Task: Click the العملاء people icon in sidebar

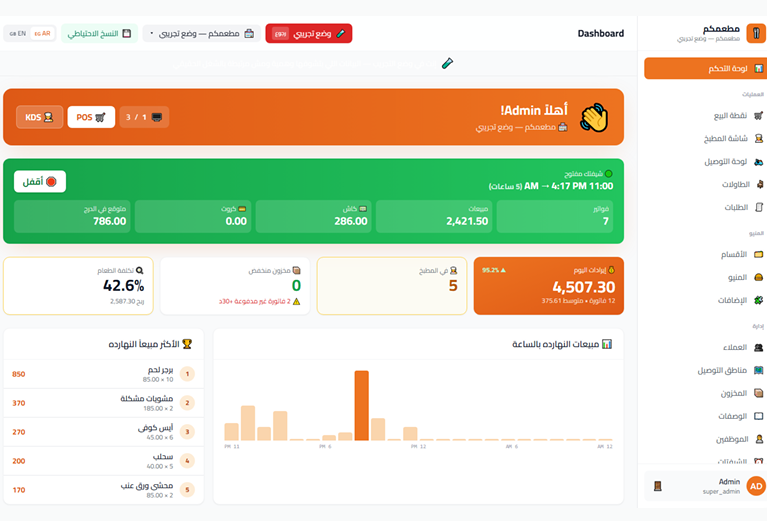Action: [758, 347]
